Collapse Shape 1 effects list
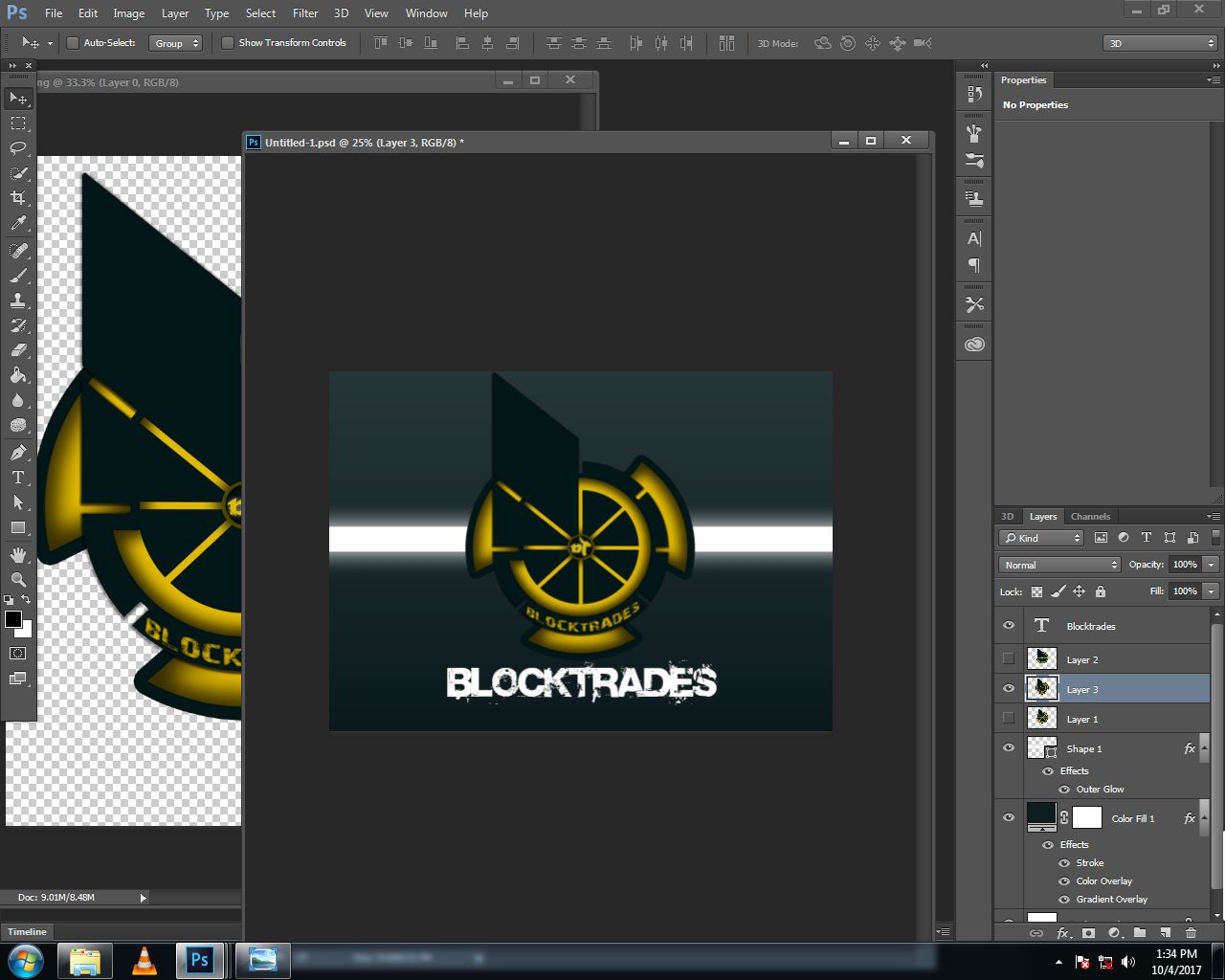This screenshot has height=980, width=1225. tap(1204, 748)
